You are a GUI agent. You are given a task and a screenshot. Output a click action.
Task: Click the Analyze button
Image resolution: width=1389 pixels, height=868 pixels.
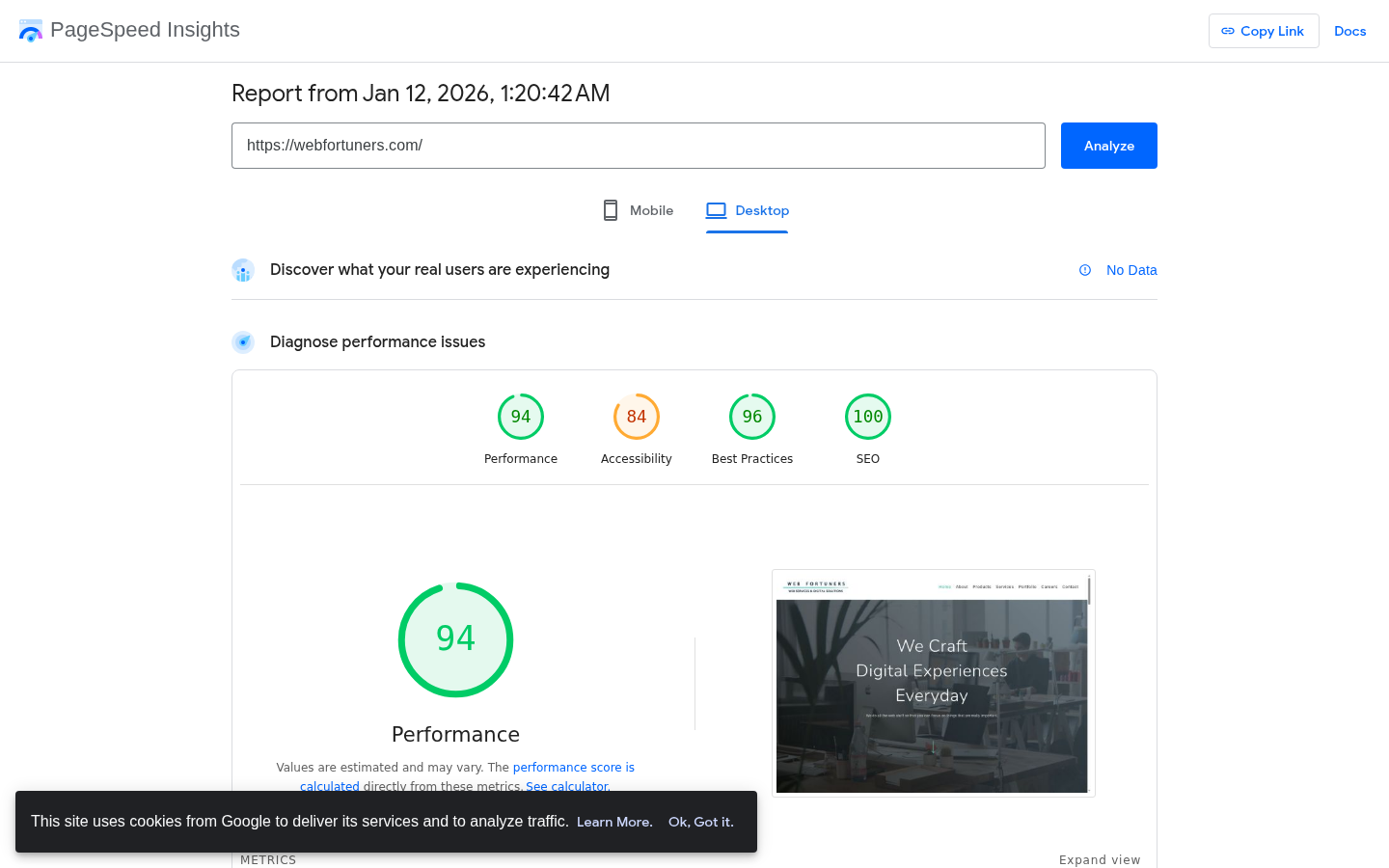point(1108,145)
